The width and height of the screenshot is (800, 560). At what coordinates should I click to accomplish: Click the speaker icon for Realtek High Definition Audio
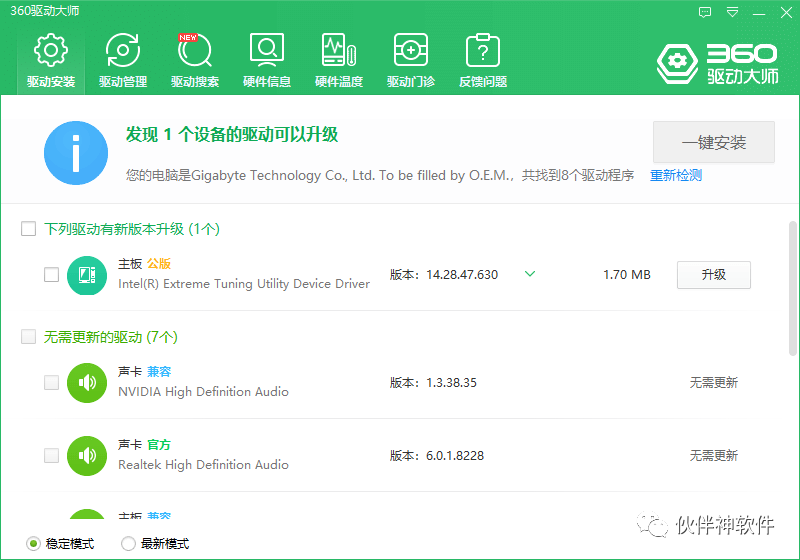pos(87,456)
